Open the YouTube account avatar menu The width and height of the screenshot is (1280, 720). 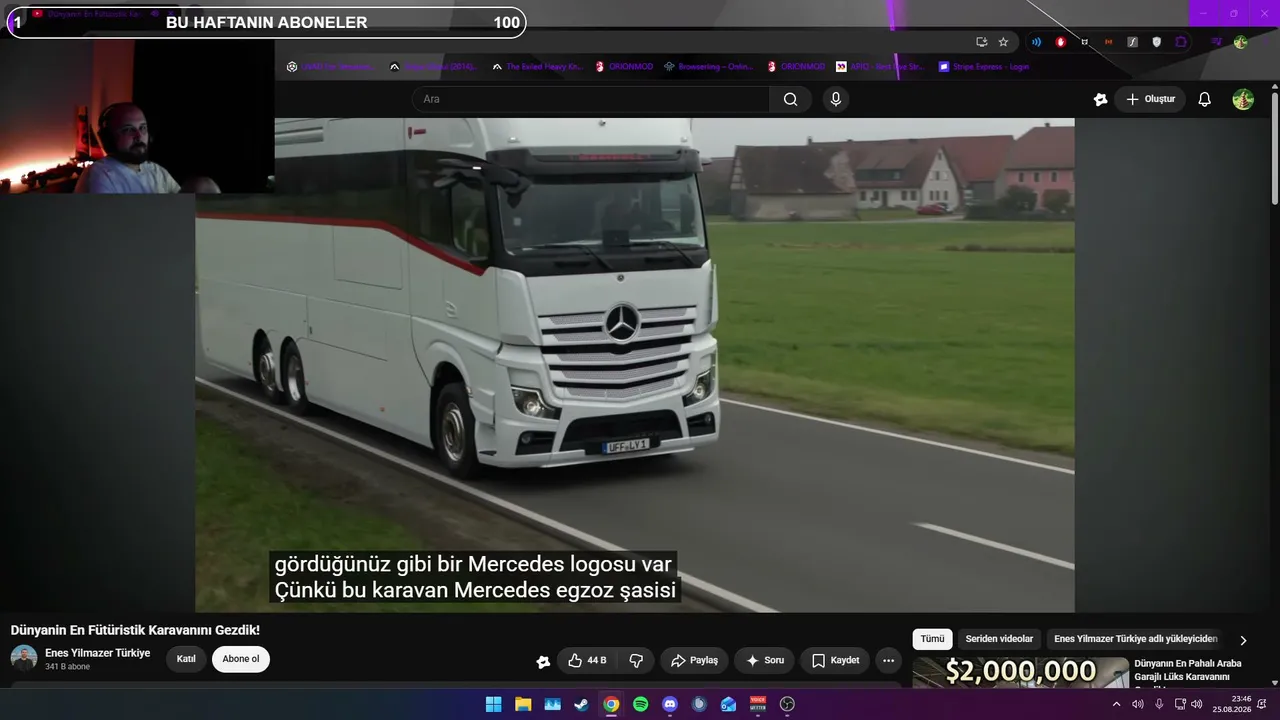[x=1243, y=99]
